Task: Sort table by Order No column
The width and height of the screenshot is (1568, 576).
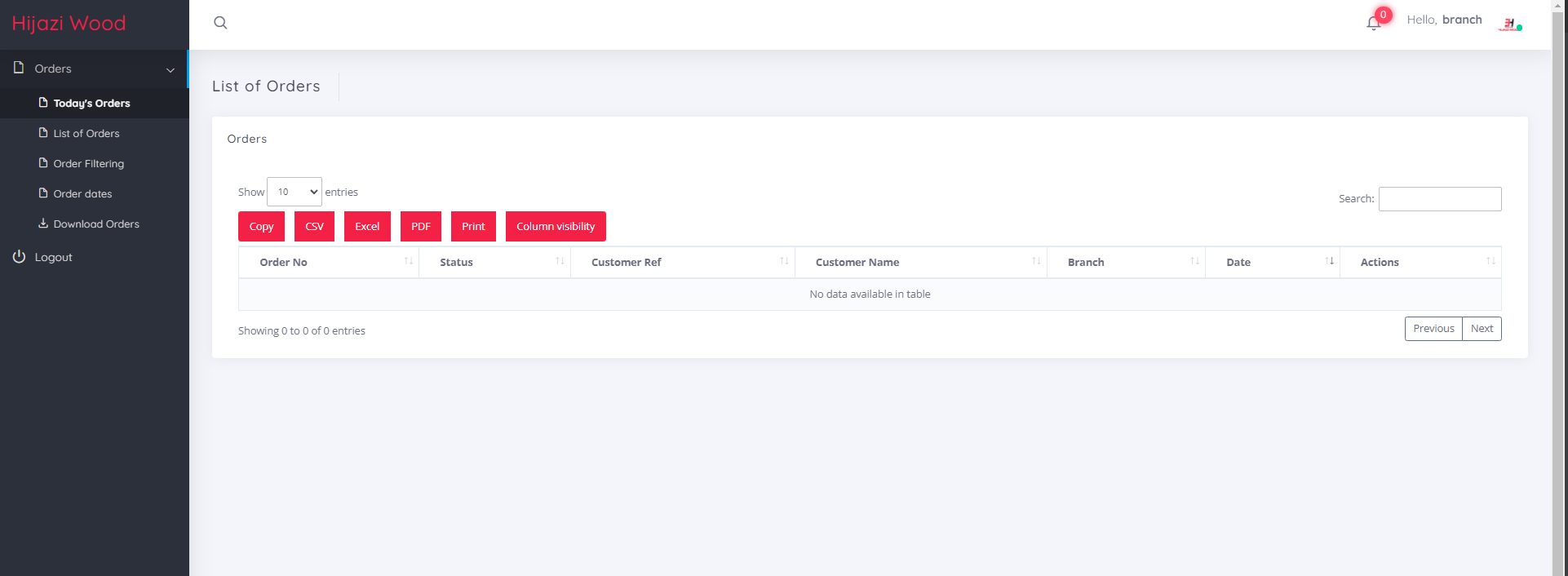Action: click(283, 262)
